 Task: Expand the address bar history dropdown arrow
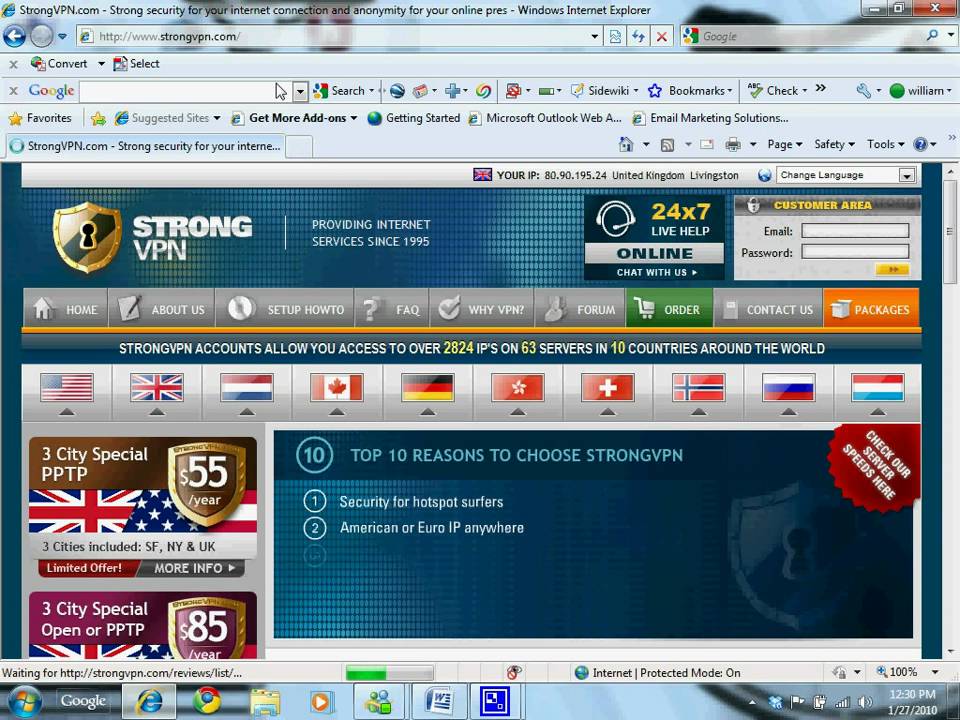coord(594,37)
